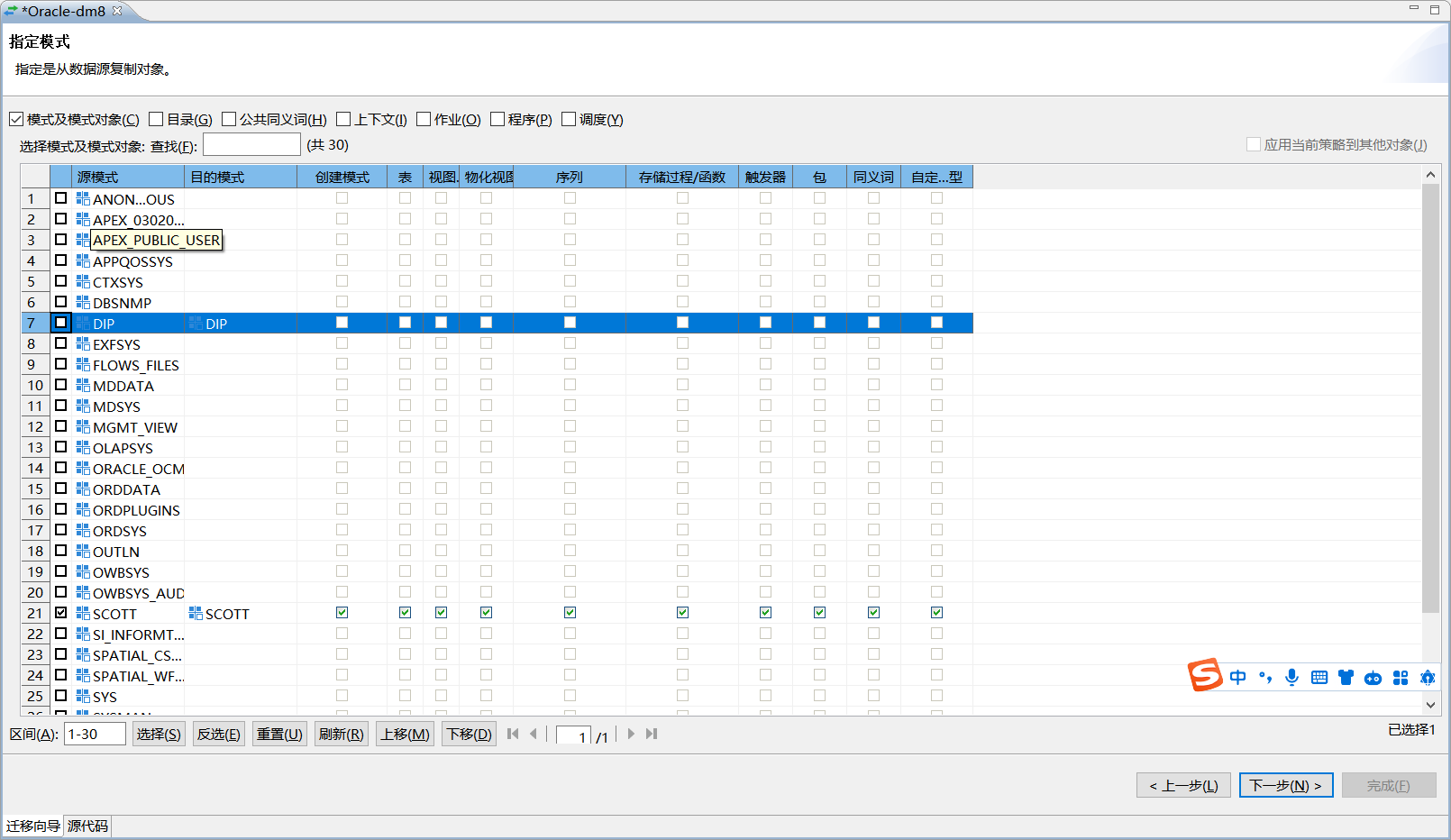Image resolution: width=1451 pixels, height=840 pixels.
Task: Open the Oracle-dm8 editor tab
Action: tap(63, 11)
